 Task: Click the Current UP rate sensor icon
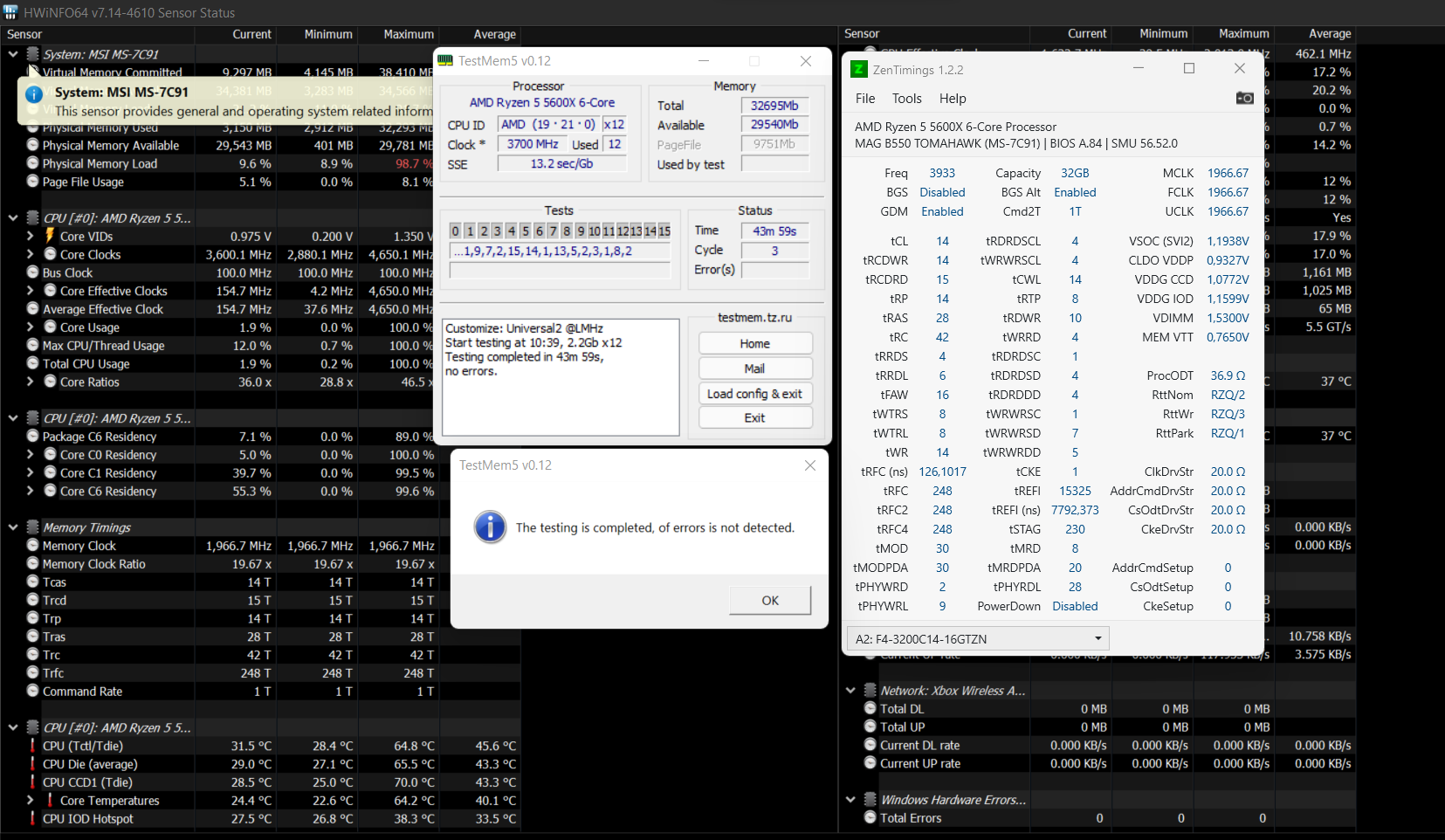(x=870, y=763)
